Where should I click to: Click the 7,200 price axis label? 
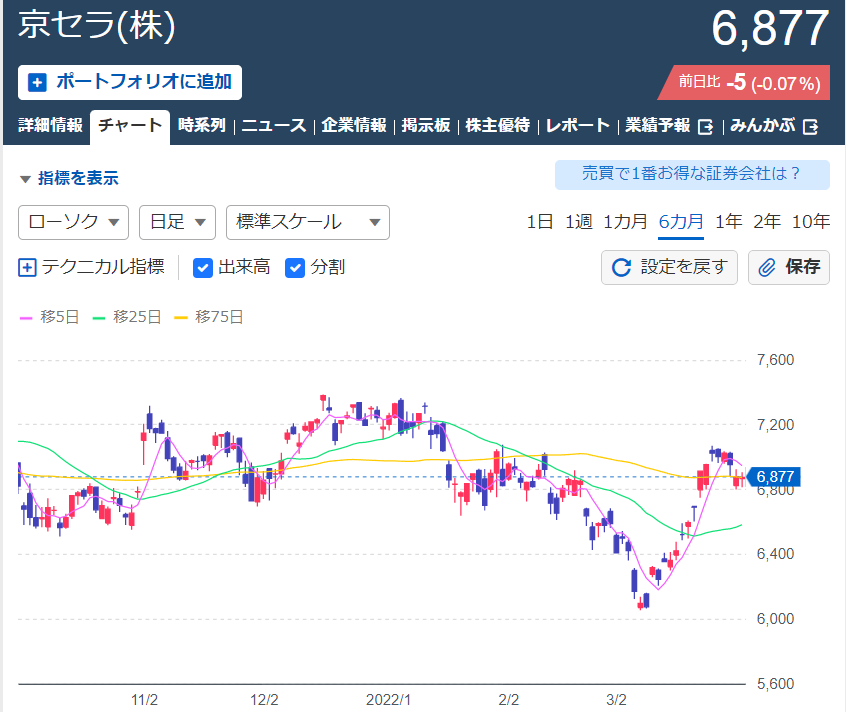coord(775,425)
